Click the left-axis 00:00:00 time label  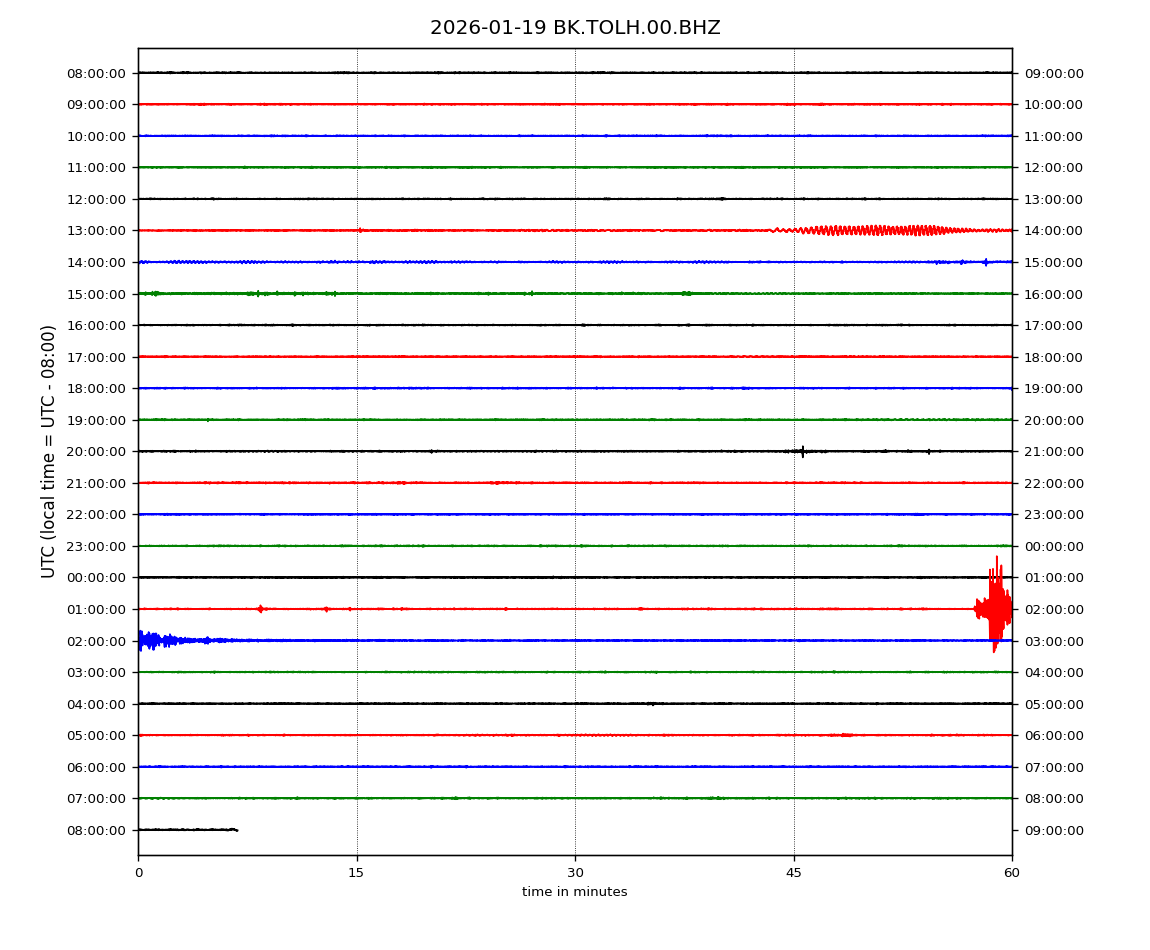[x=97, y=578]
